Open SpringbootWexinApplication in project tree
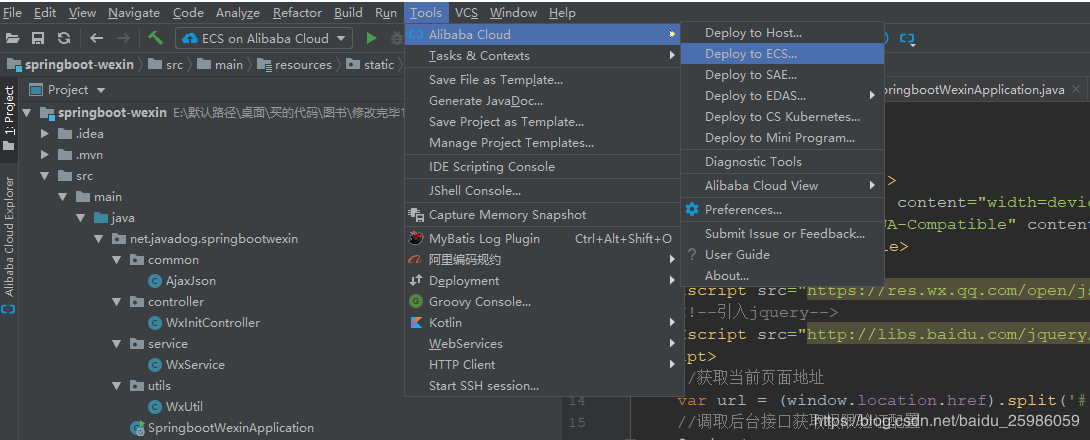 230,428
